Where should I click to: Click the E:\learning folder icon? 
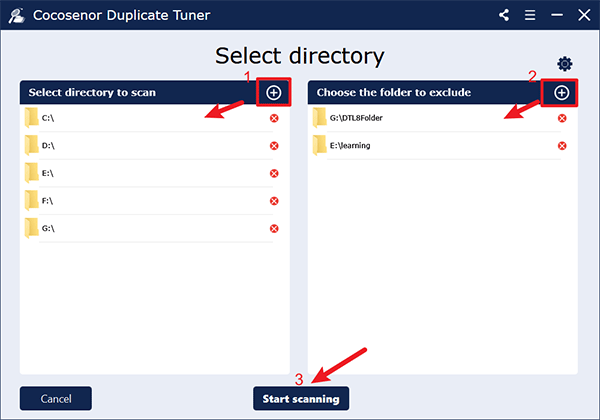pyautogui.click(x=320, y=145)
